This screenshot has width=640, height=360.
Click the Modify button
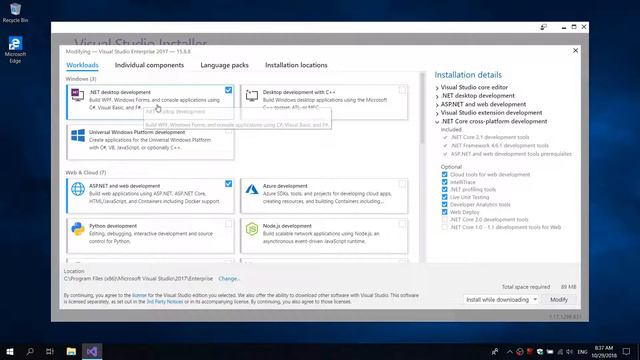[559, 300]
